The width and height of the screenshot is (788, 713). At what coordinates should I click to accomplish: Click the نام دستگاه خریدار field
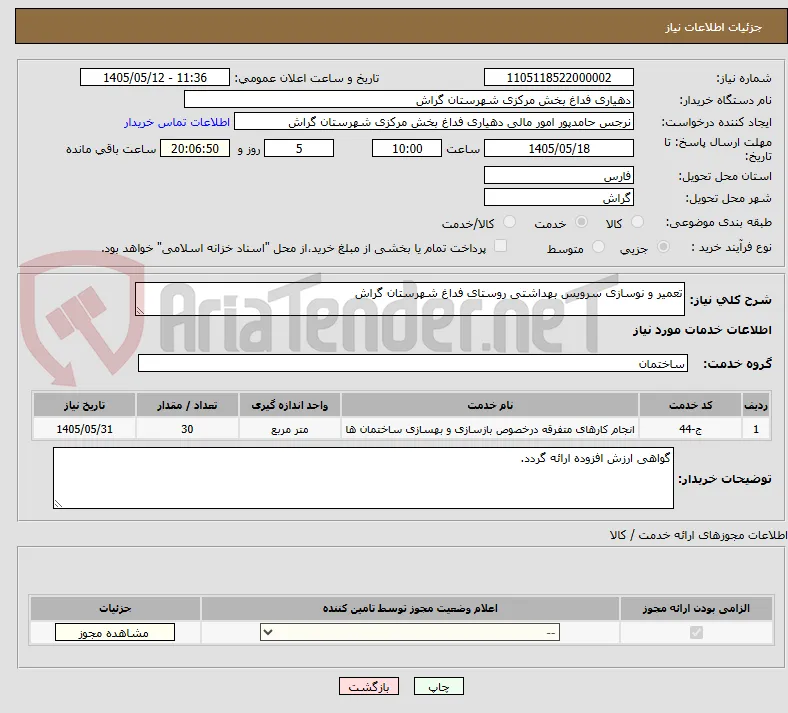(x=409, y=99)
